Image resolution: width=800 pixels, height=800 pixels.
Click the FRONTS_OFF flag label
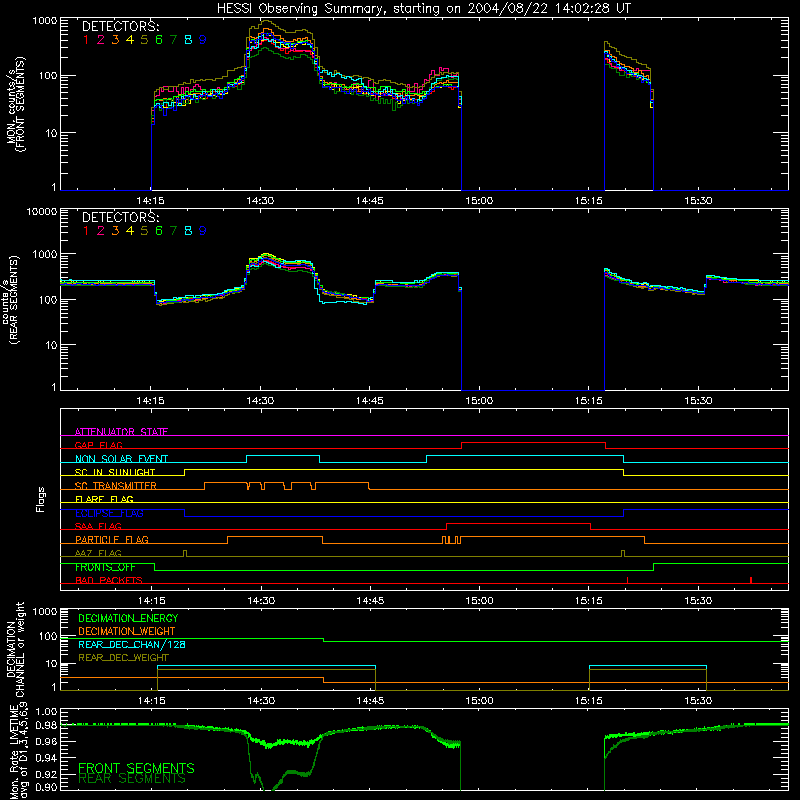pos(105,567)
